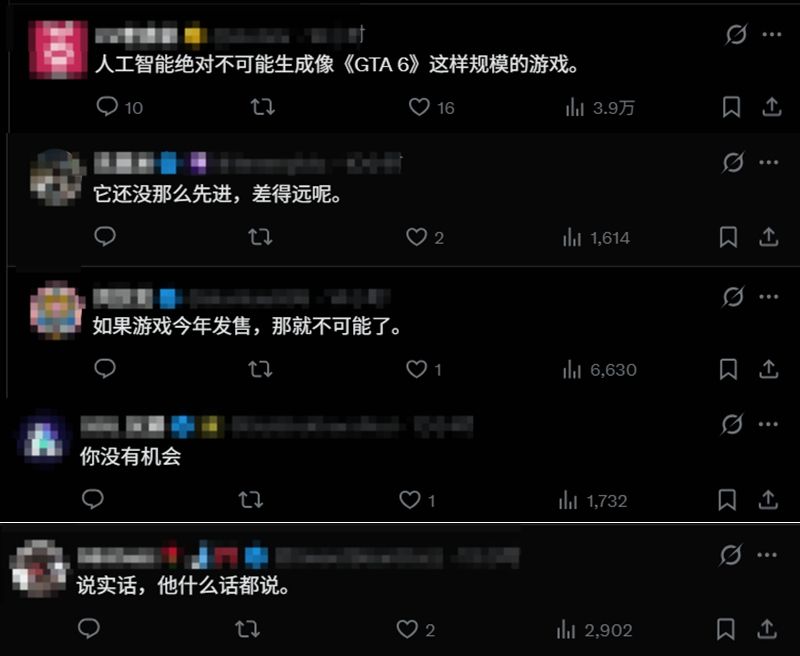Click Grok icon on first post
Screen dimensions: 800x656
(736, 35)
